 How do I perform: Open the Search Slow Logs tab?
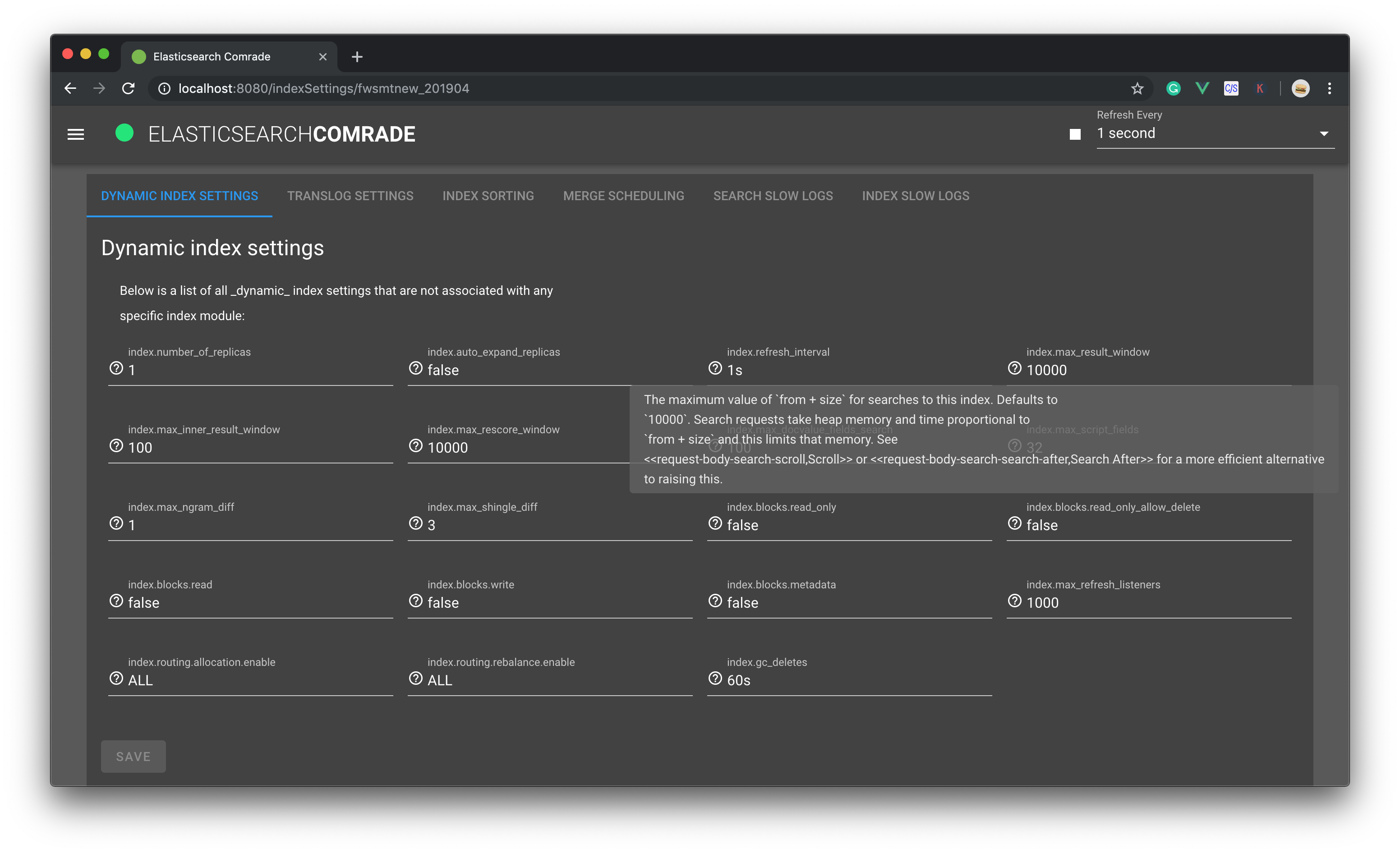[x=773, y=196]
